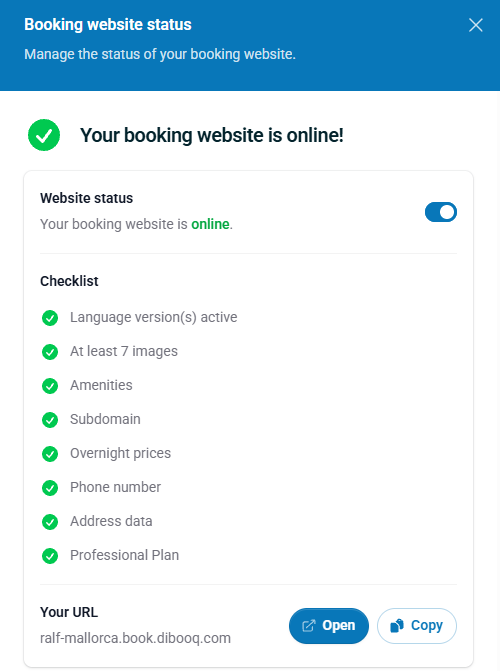500x671 pixels.
Task: Click the large green online checkmark icon
Action: 44,135
